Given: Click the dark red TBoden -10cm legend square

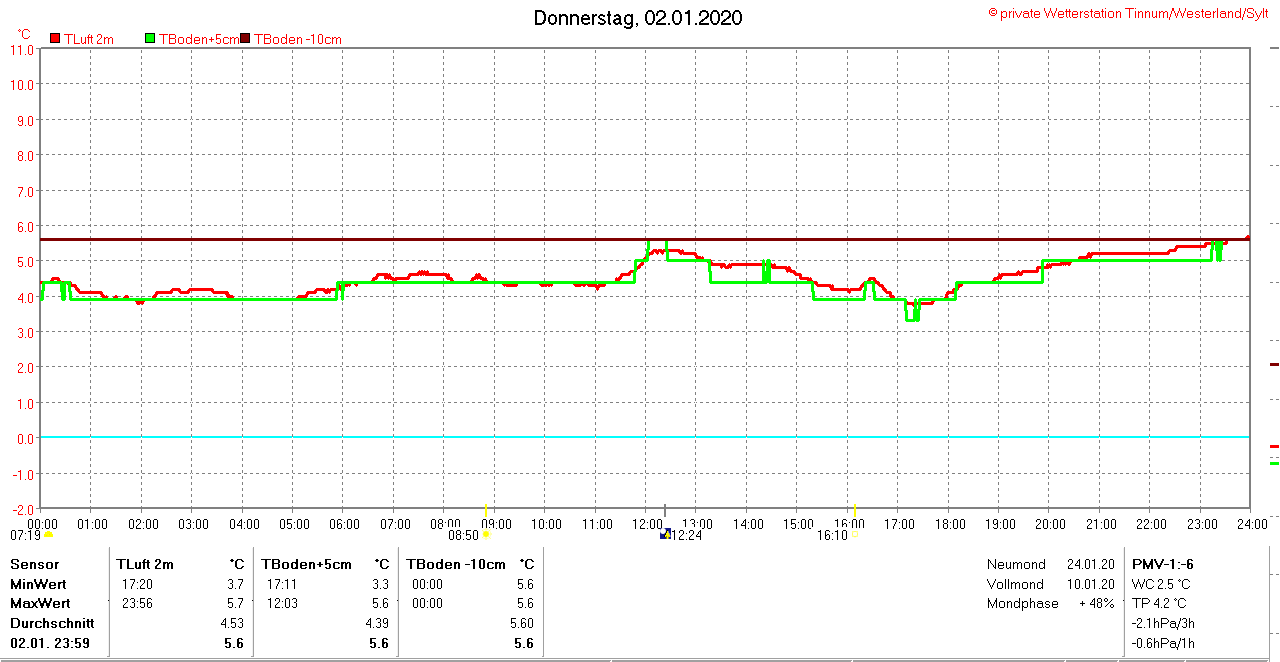Looking at the screenshot, I should tap(245, 39).
